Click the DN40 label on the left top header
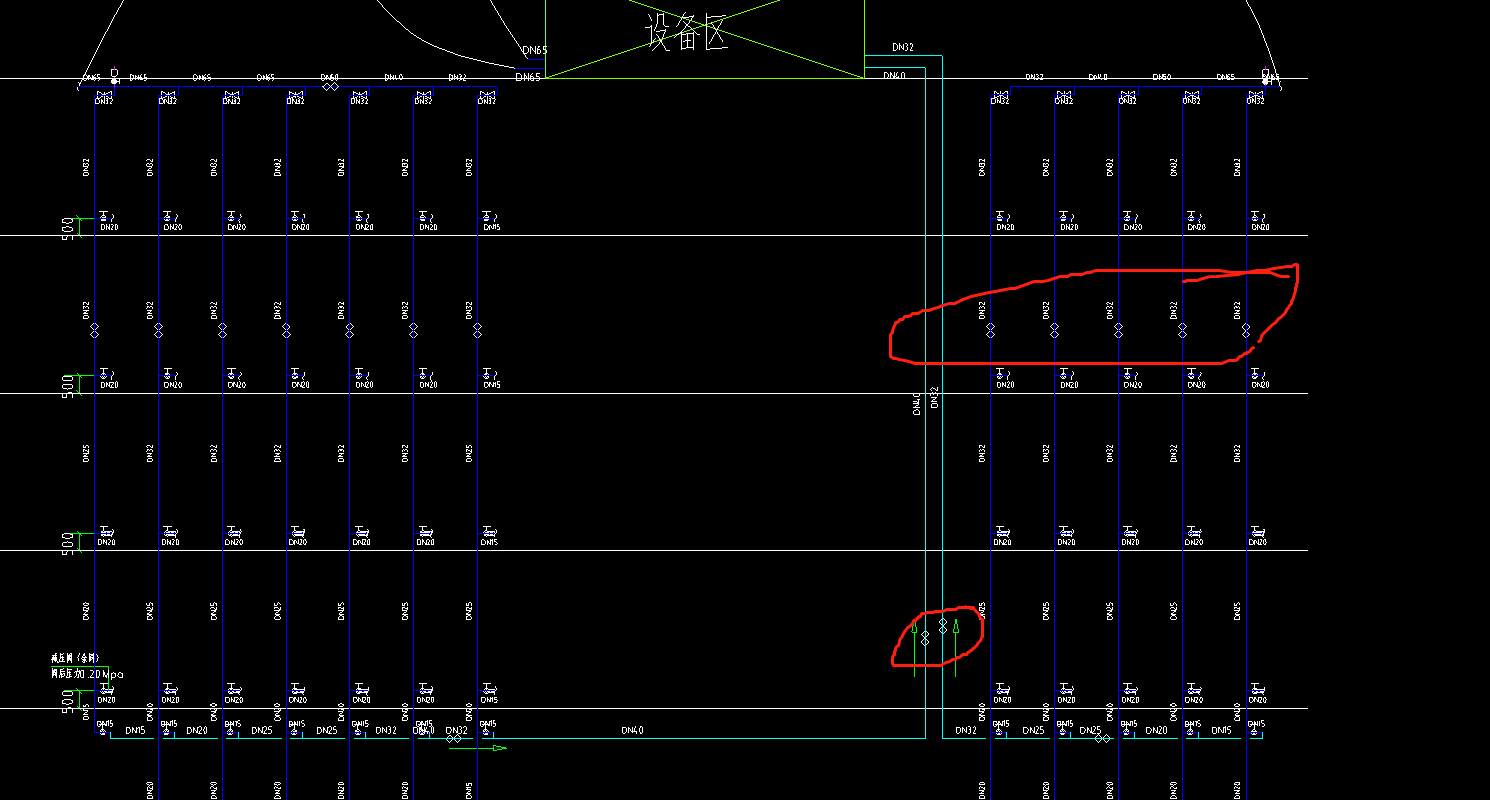The height and width of the screenshot is (800, 1490). [x=393, y=77]
